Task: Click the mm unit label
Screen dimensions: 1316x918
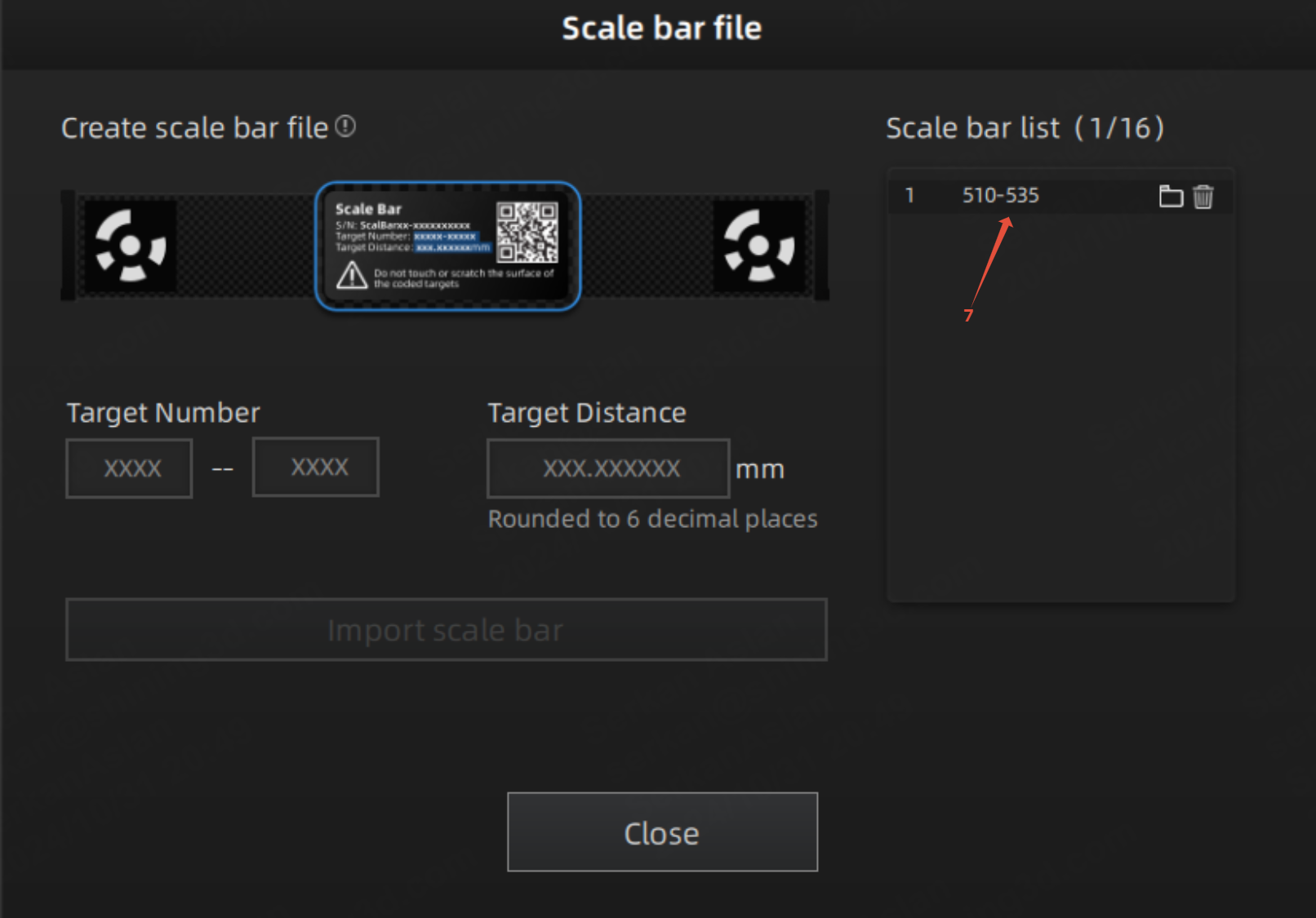Action: (x=760, y=470)
